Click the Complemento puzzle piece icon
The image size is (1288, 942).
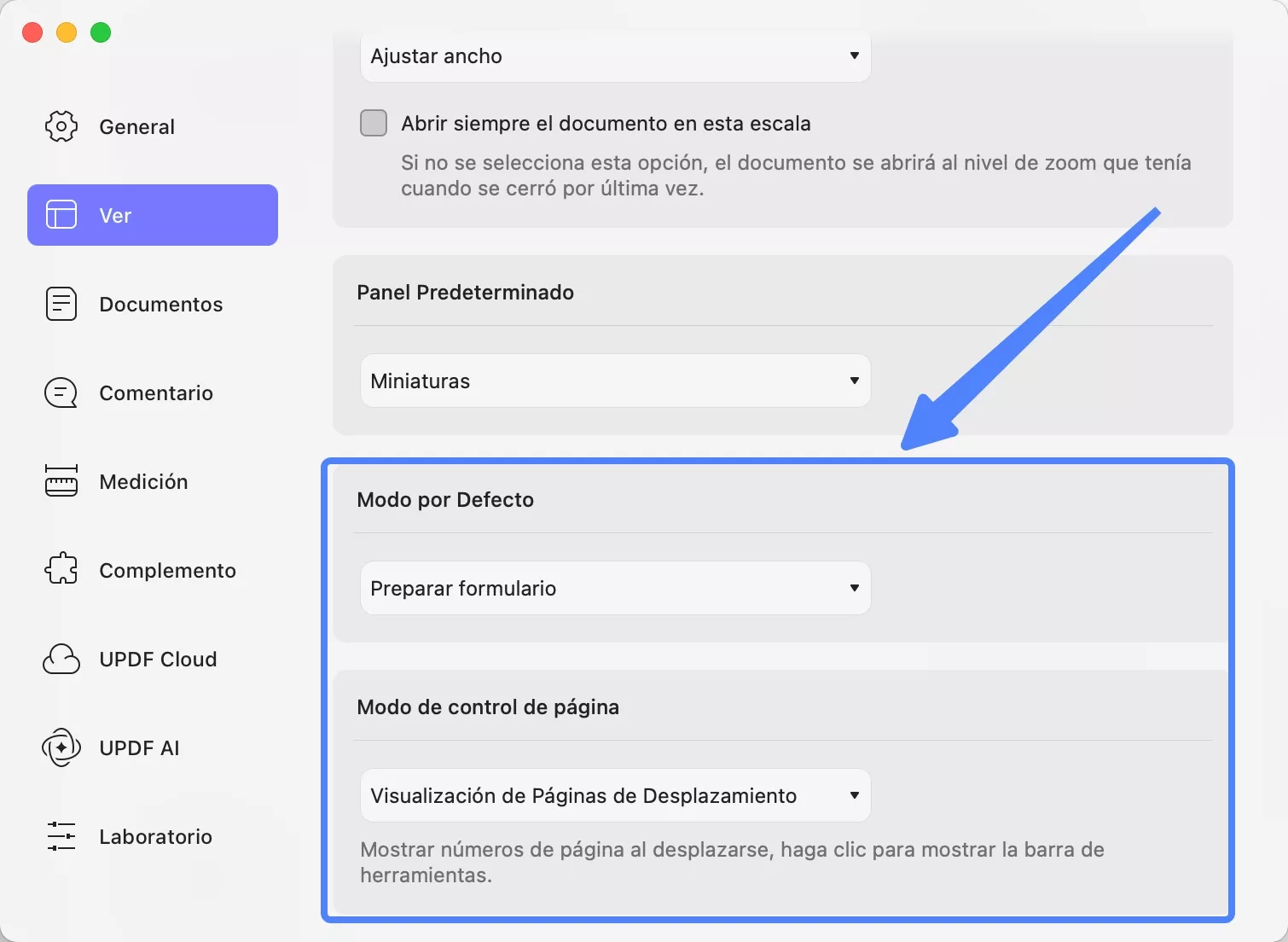pyautogui.click(x=61, y=570)
